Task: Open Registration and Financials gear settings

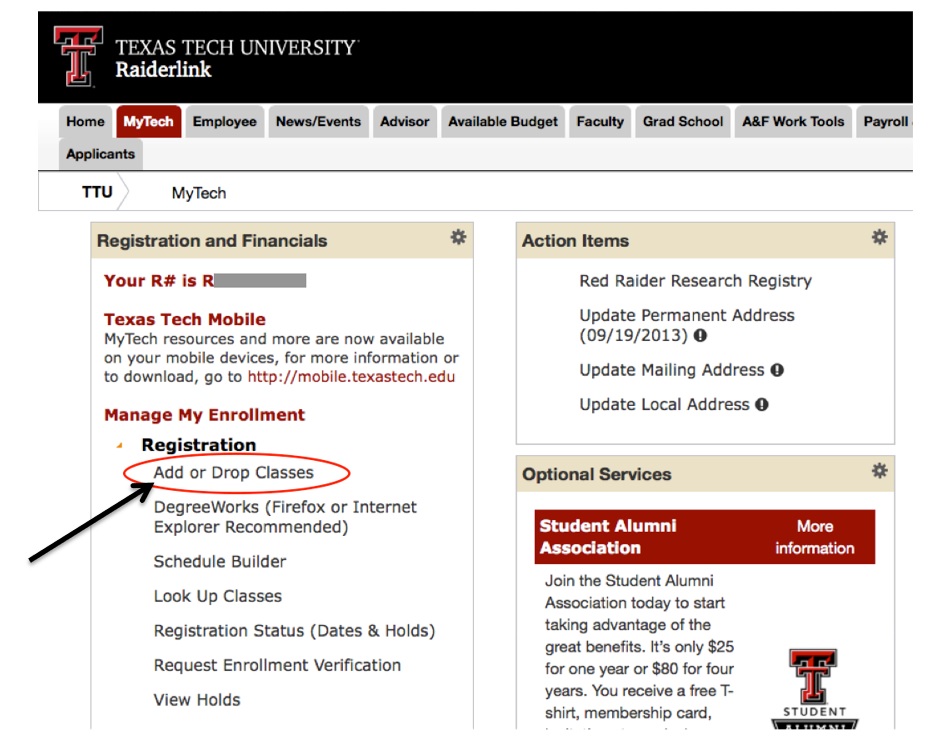Action: [458, 237]
